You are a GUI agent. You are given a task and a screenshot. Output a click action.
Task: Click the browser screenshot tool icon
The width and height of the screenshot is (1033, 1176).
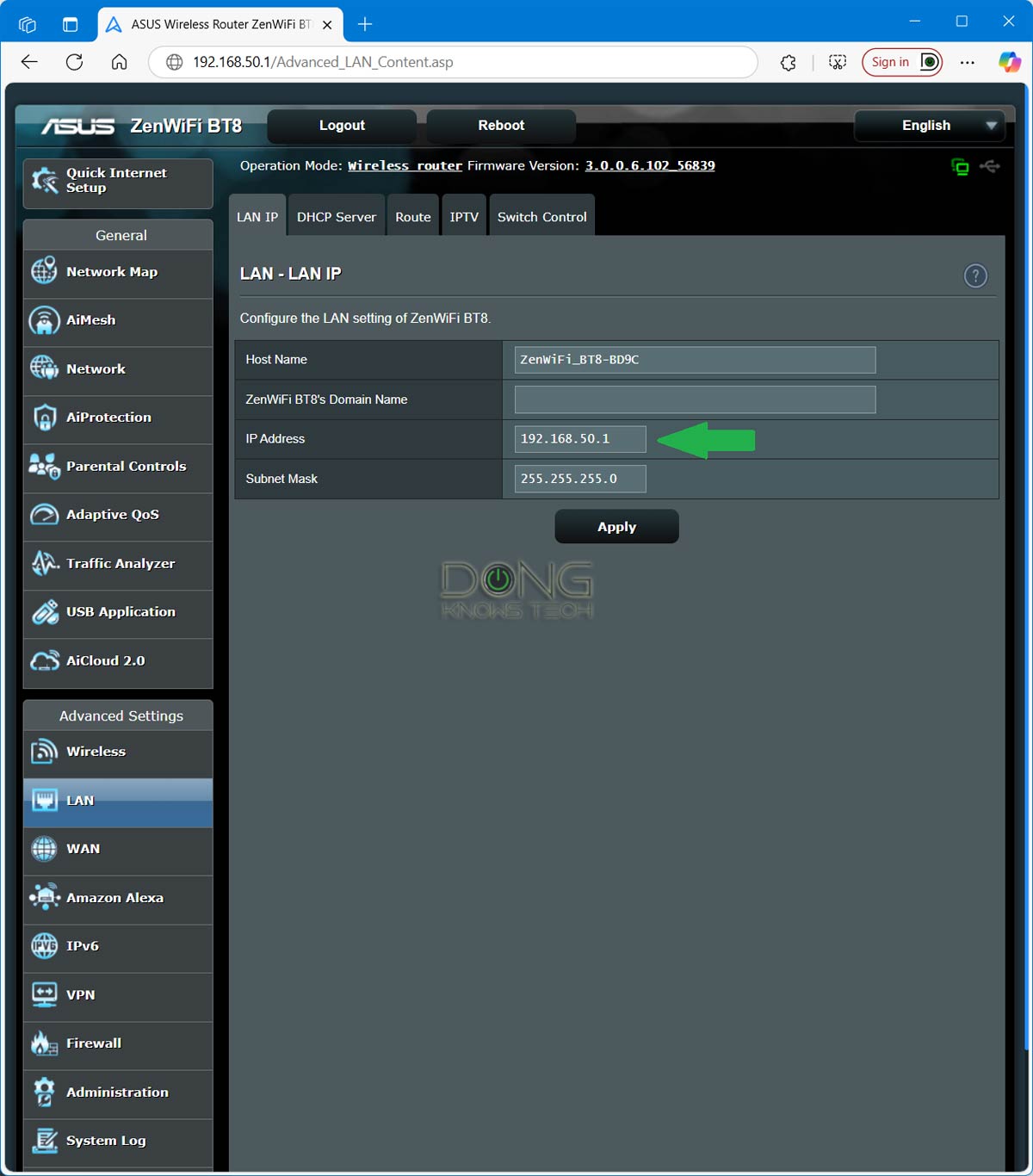pos(837,62)
